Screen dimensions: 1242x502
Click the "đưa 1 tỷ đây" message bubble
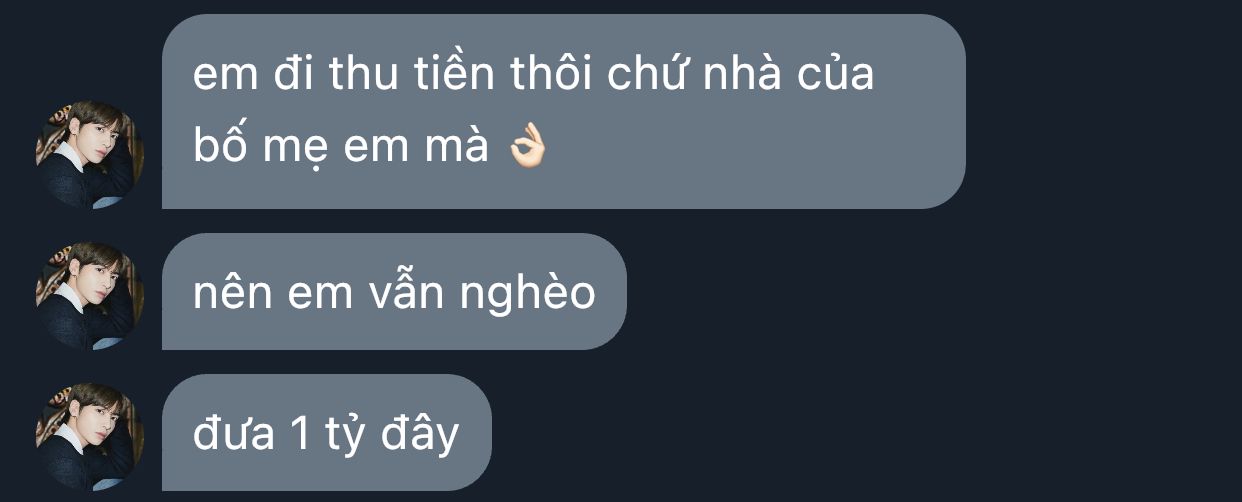click(x=327, y=433)
